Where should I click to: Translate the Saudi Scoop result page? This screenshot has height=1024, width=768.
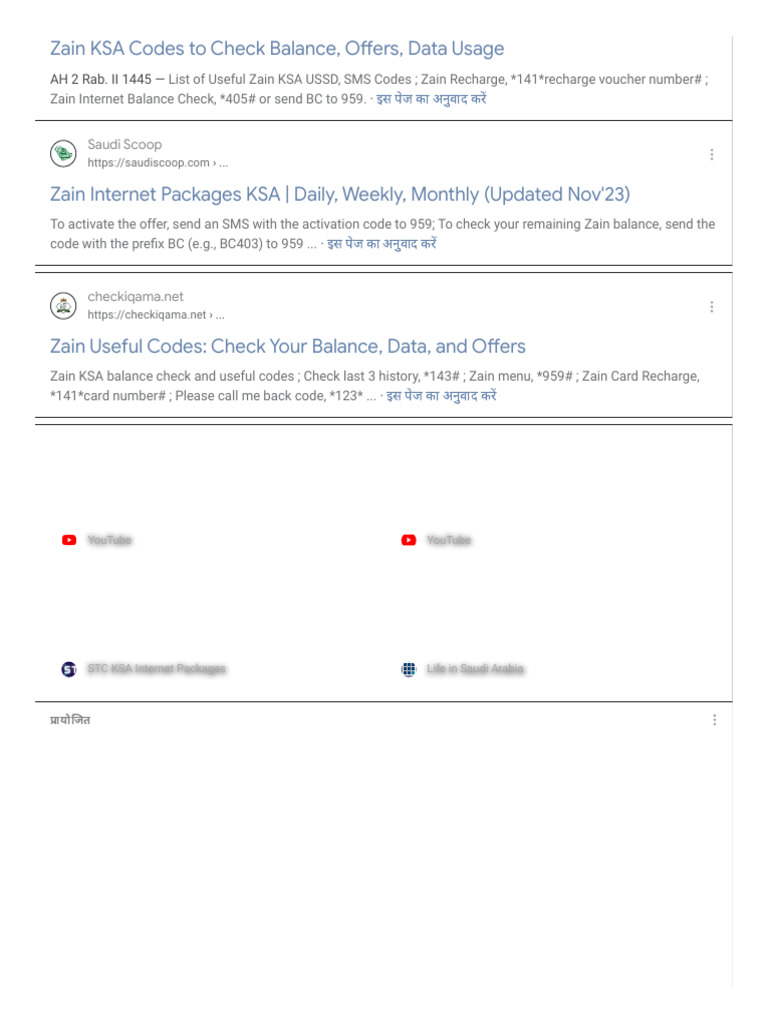pyautogui.click(x=381, y=243)
